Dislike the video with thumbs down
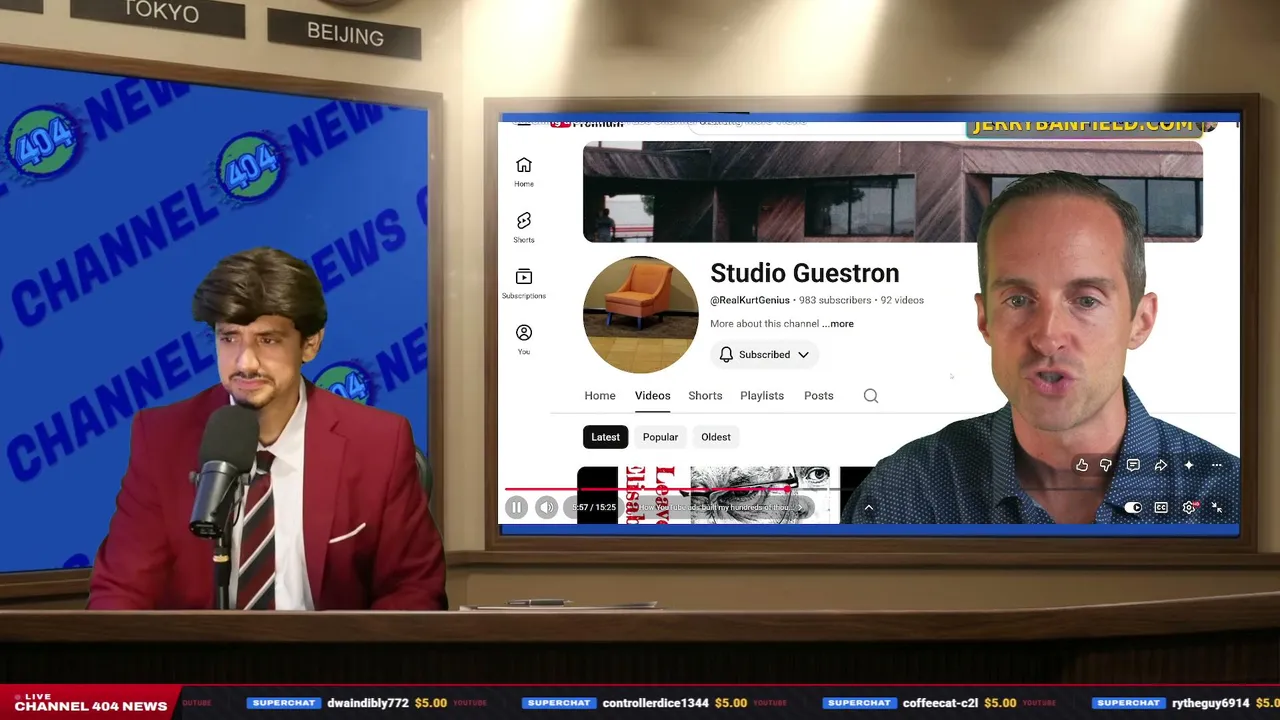 (x=1106, y=465)
